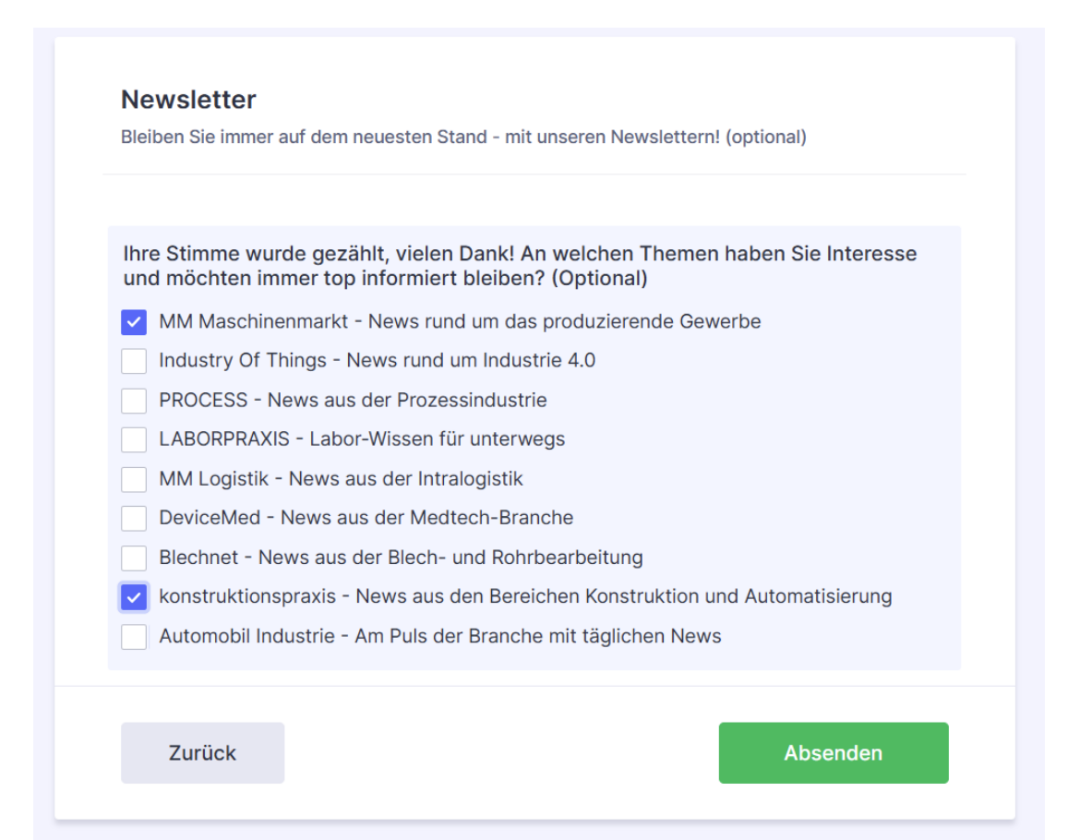The width and height of the screenshot is (1080, 840).
Task: Click the label text 'PROCESS - News aus der Prozessindustrie'
Action: (352, 400)
